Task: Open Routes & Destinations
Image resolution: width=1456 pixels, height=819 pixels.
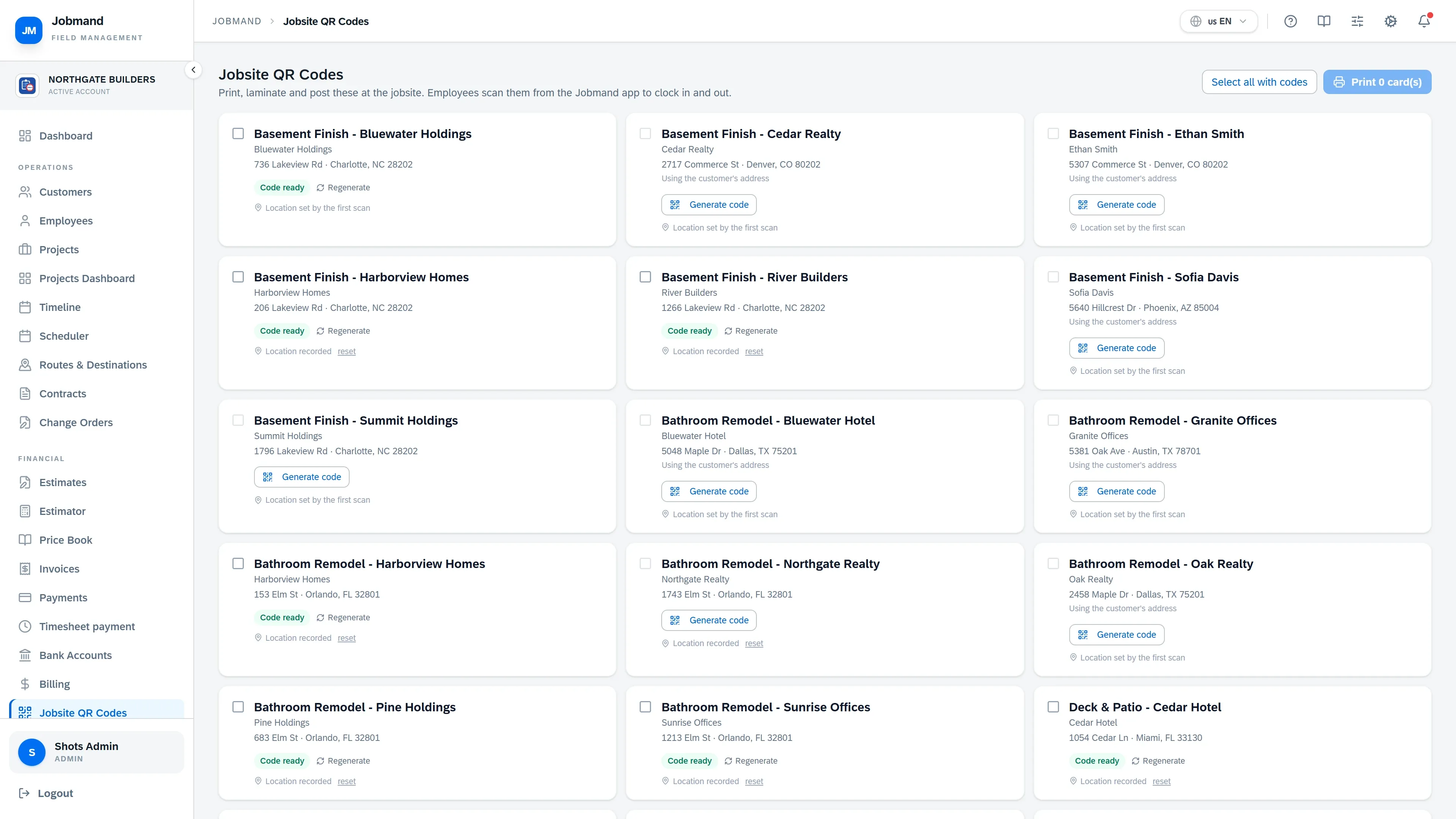Action: point(96,365)
